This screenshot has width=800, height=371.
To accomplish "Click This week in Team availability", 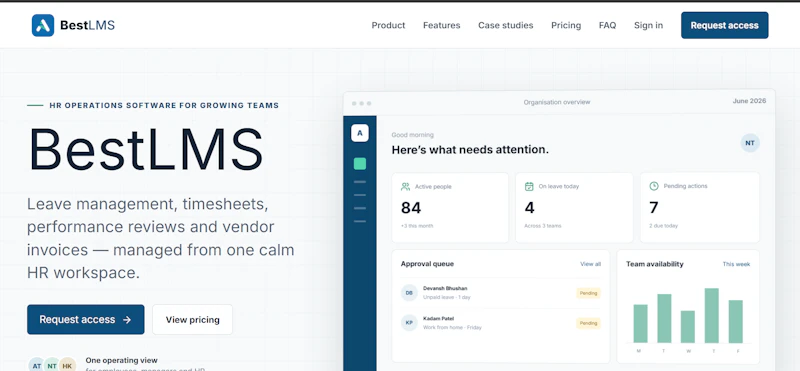I will click(x=736, y=264).
